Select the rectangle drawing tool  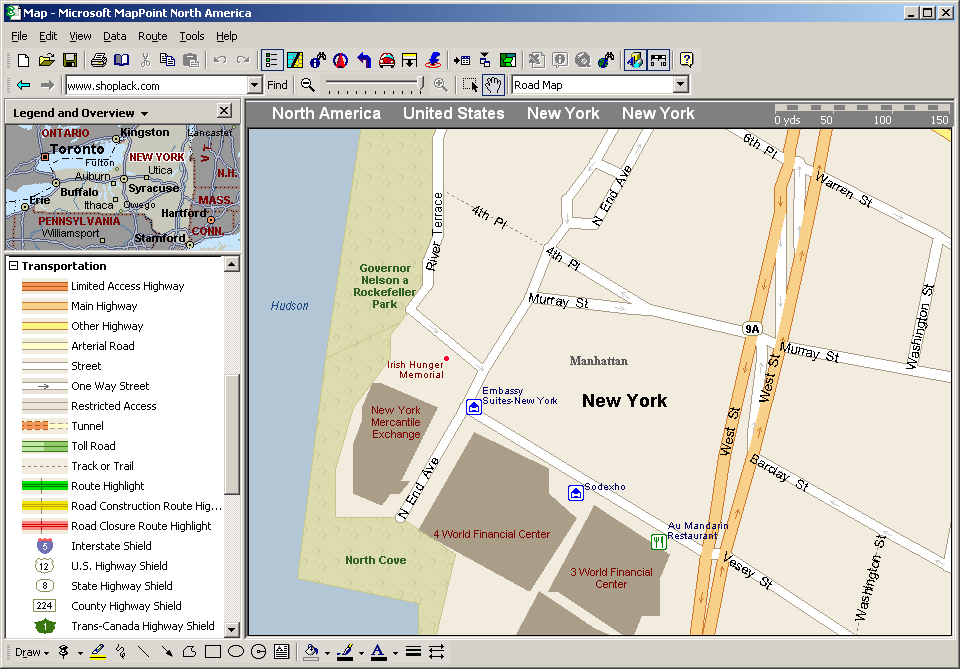click(x=212, y=652)
